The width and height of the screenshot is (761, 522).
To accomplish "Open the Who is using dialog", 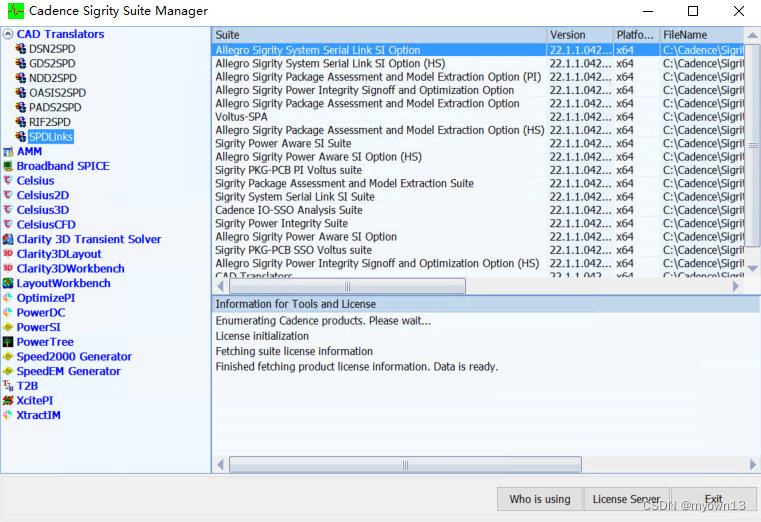I will pyautogui.click(x=540, y=499).
